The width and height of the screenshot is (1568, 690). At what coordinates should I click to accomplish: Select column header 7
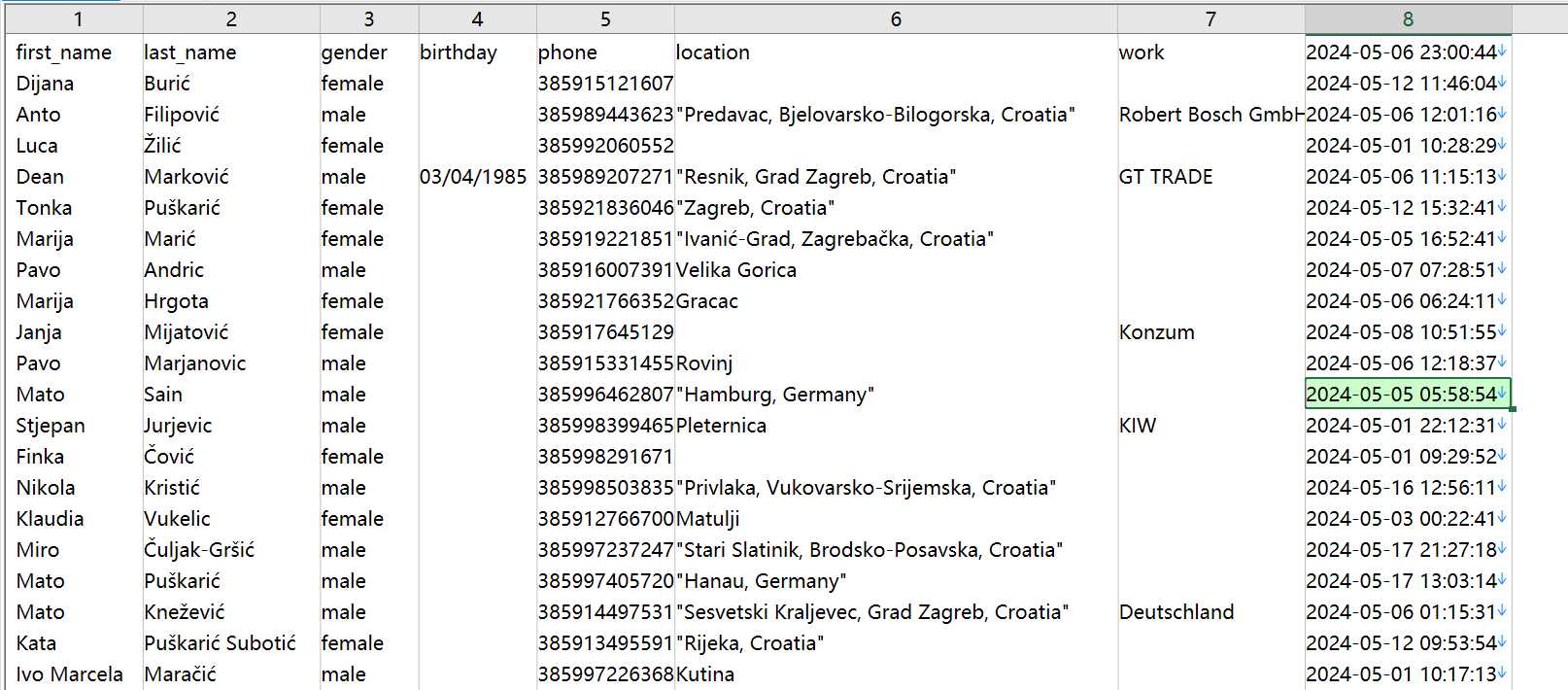[x=1210, y=18]
